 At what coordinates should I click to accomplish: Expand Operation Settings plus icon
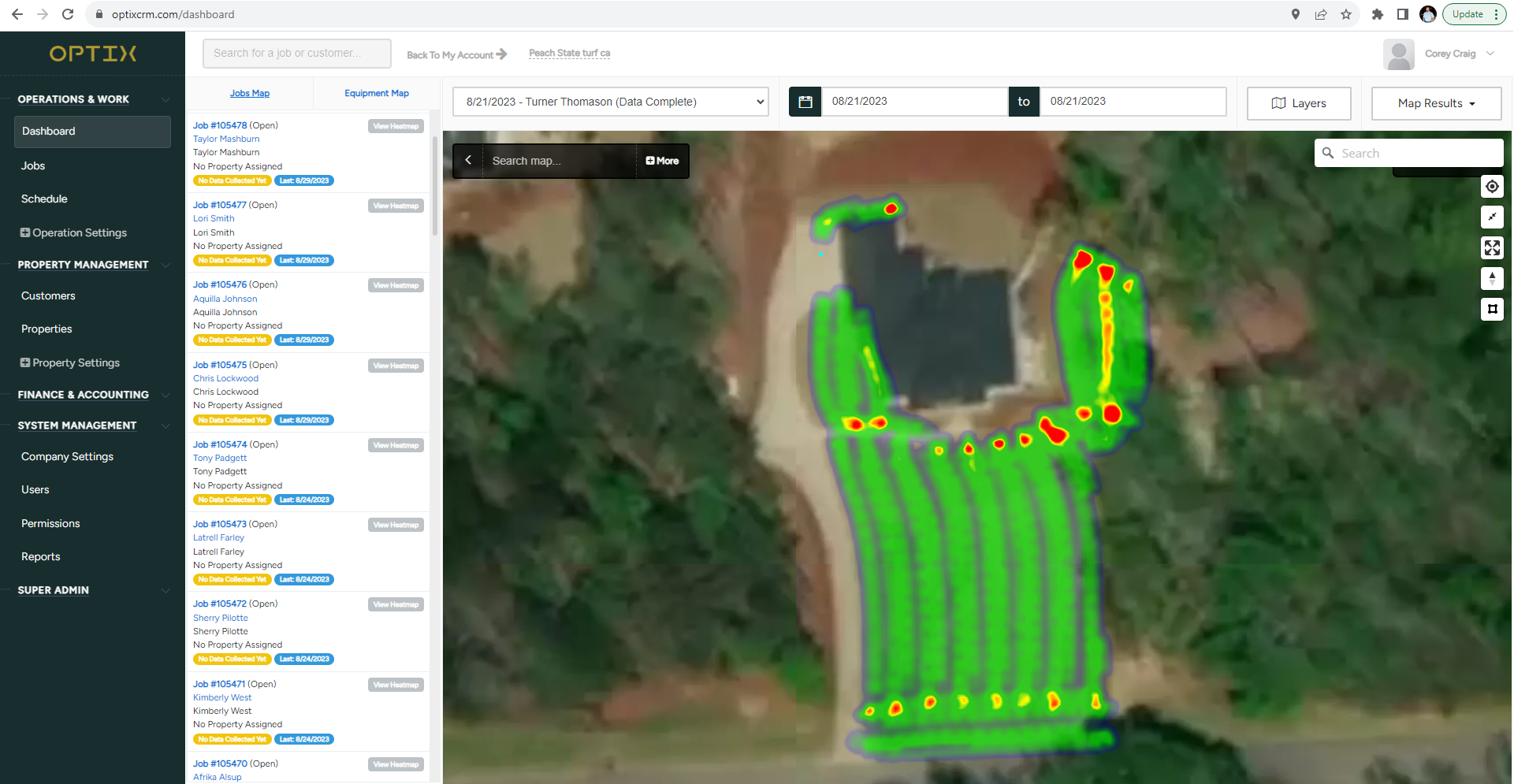point(25,232)
